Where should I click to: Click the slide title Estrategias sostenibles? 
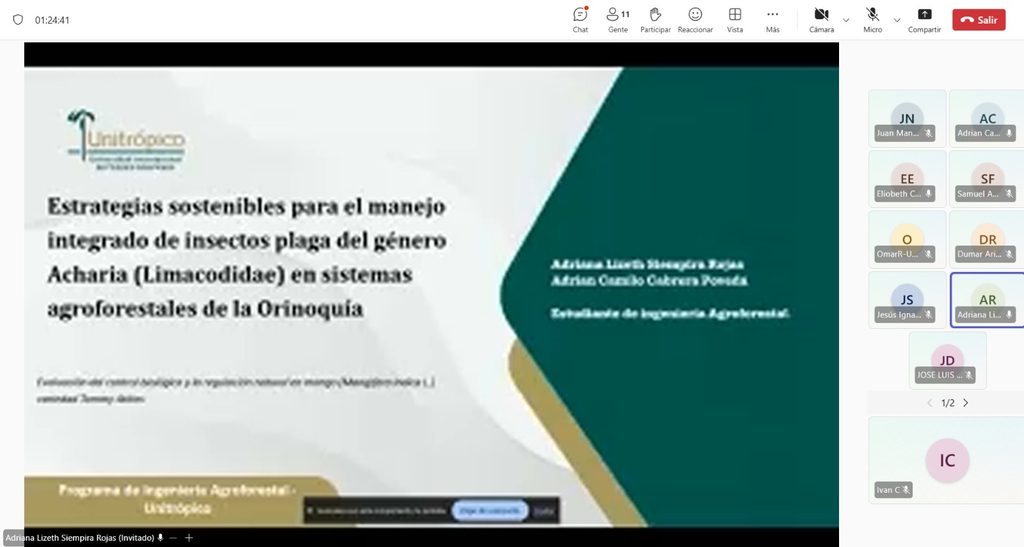click(246, 257)
